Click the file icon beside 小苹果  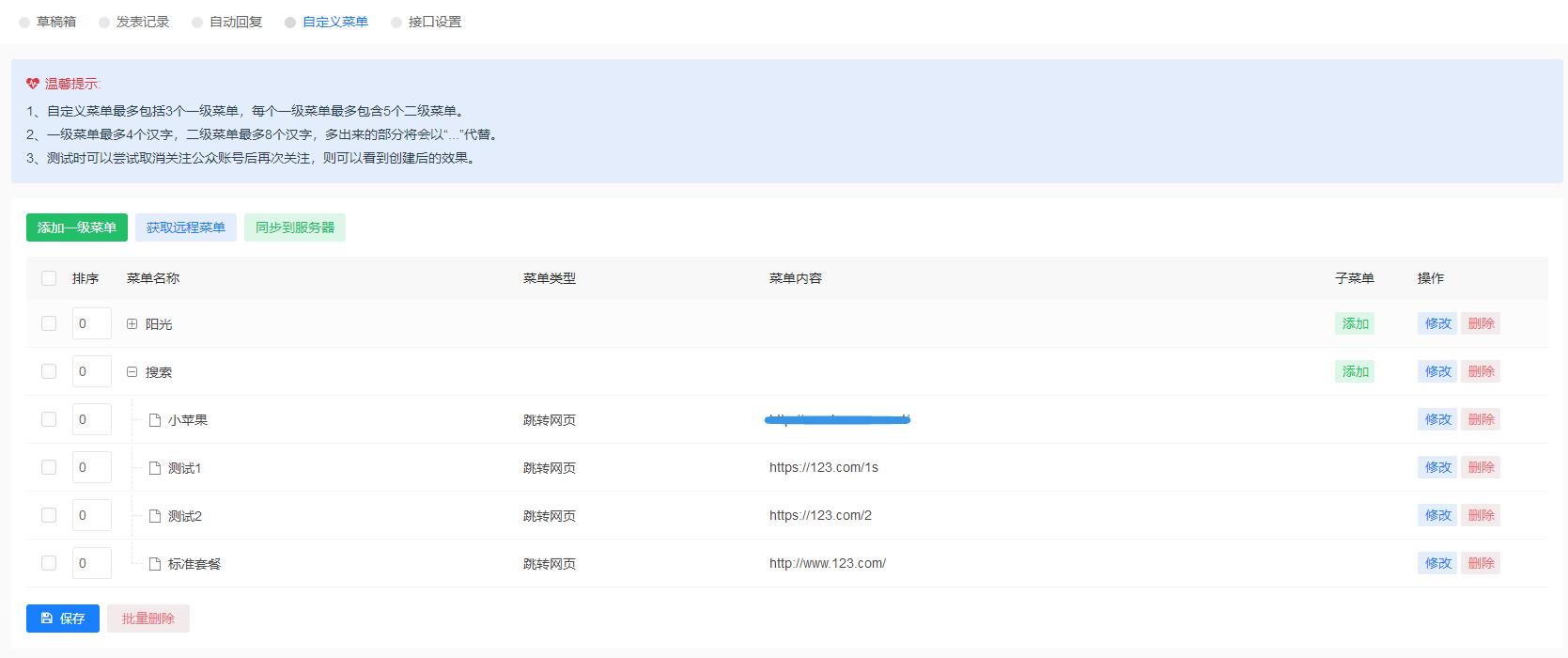pos(155,420)
